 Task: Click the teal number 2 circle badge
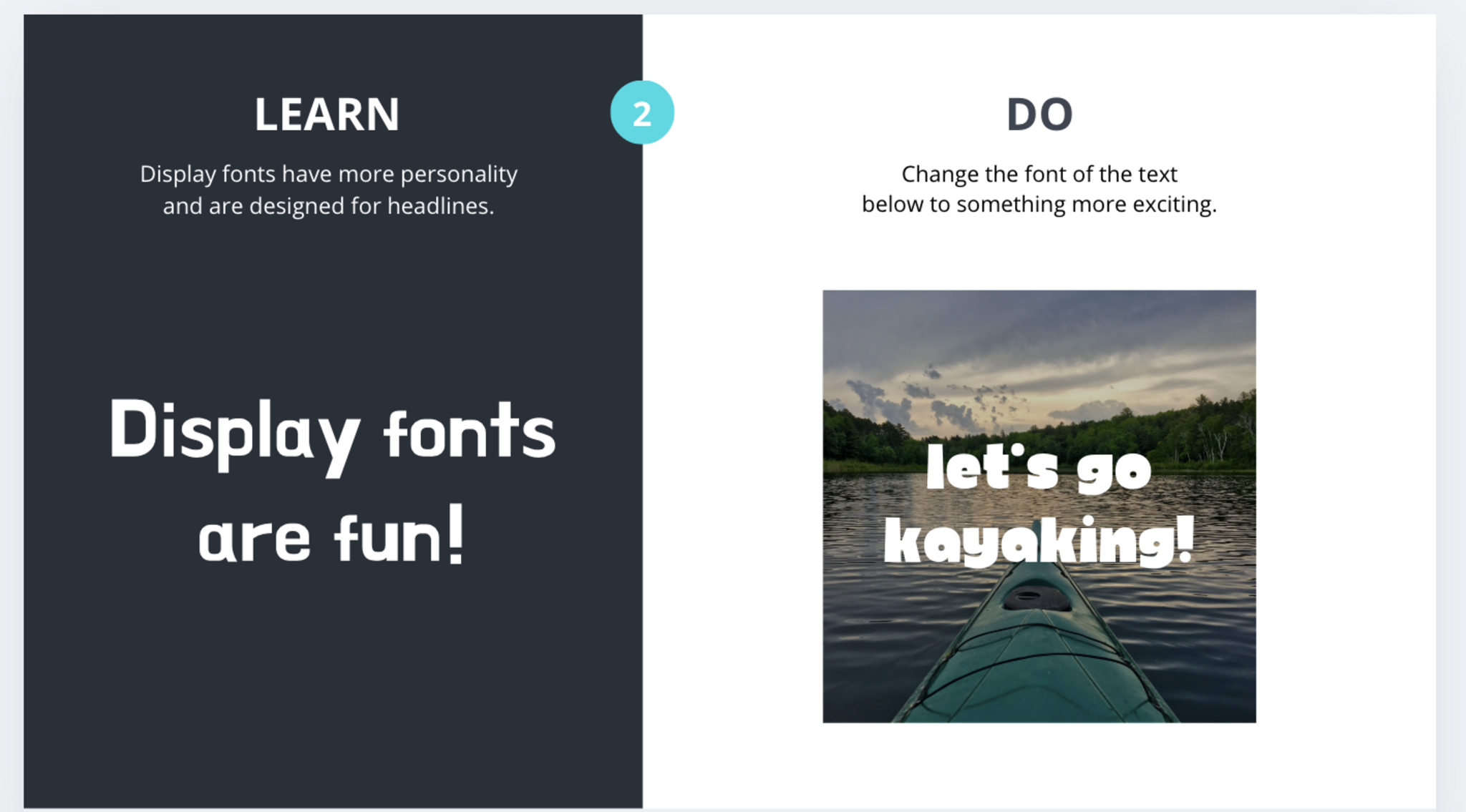coord(641,113)
